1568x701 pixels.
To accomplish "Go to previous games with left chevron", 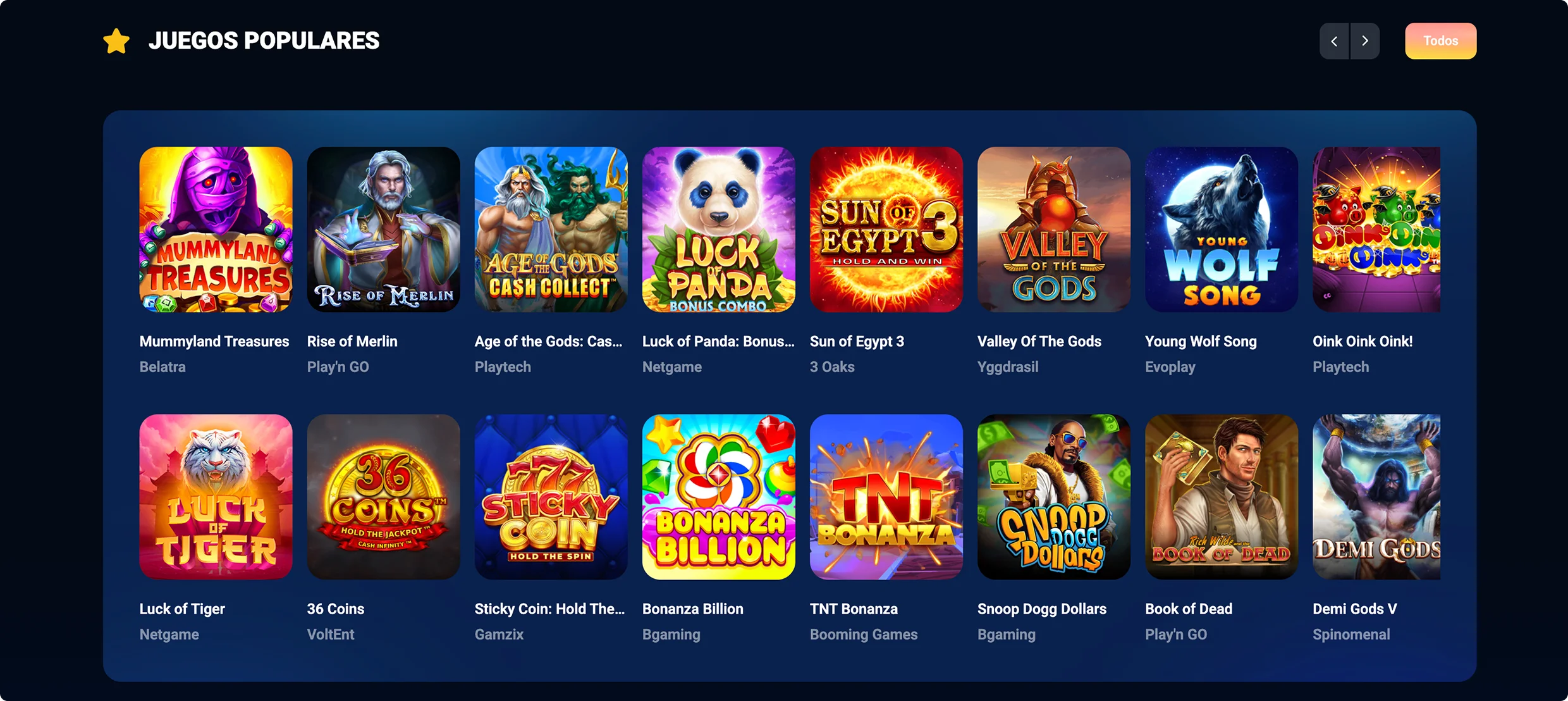I will click(1334, 41).
